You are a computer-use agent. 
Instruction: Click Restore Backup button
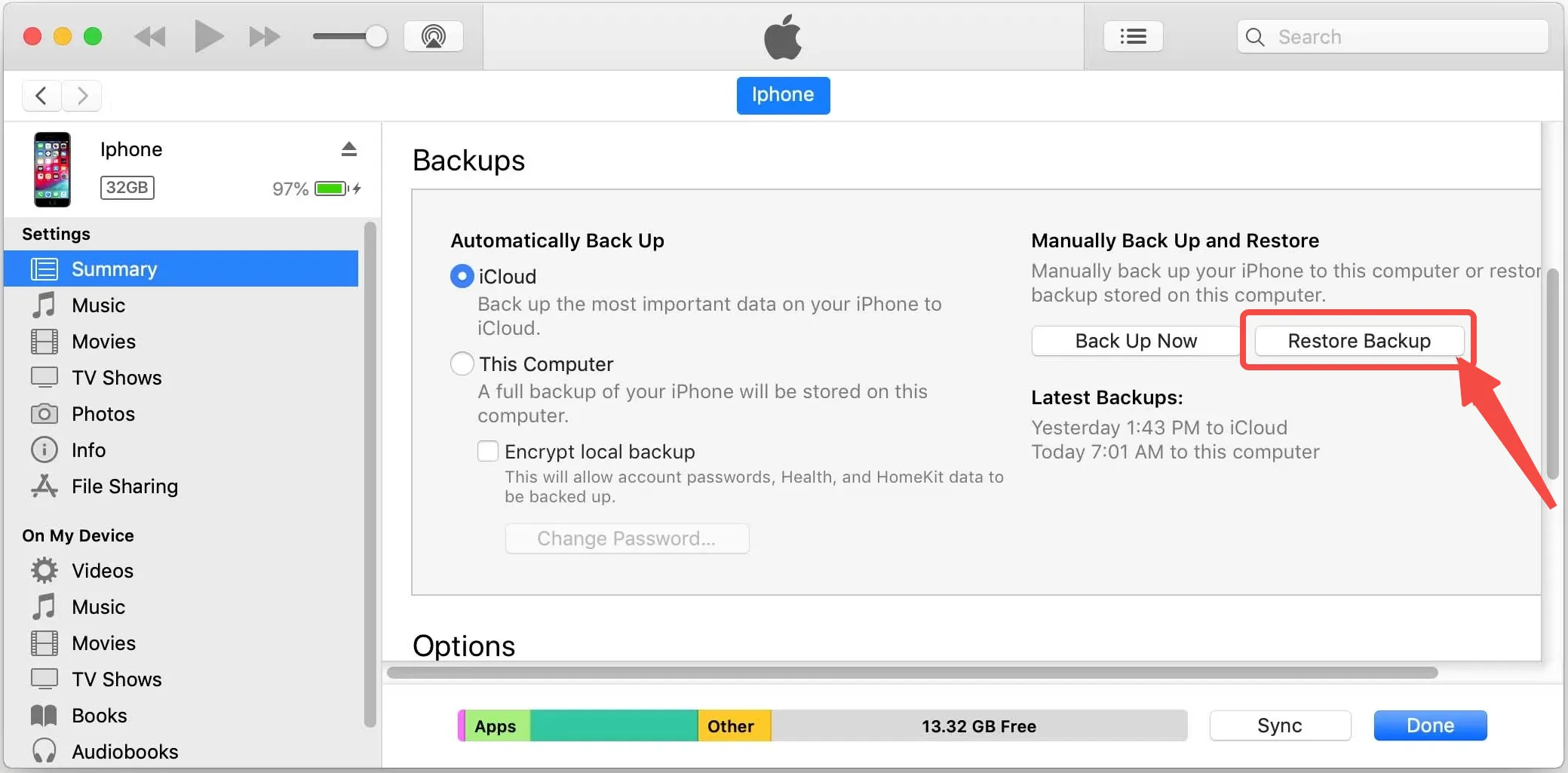1359,341
